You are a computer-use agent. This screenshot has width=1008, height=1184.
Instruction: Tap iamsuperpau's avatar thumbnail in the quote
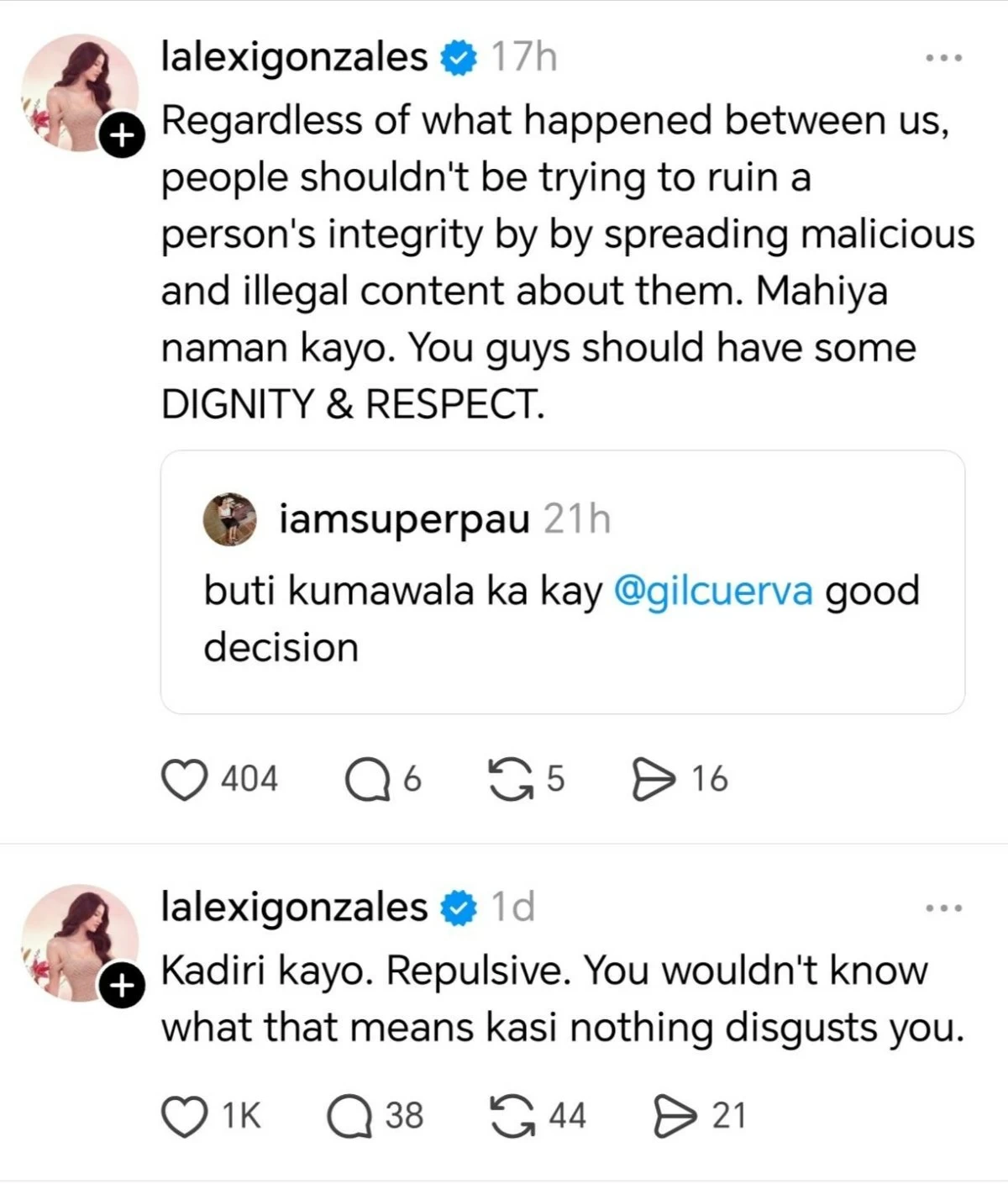pyautogui.click(x=227, y=519)
